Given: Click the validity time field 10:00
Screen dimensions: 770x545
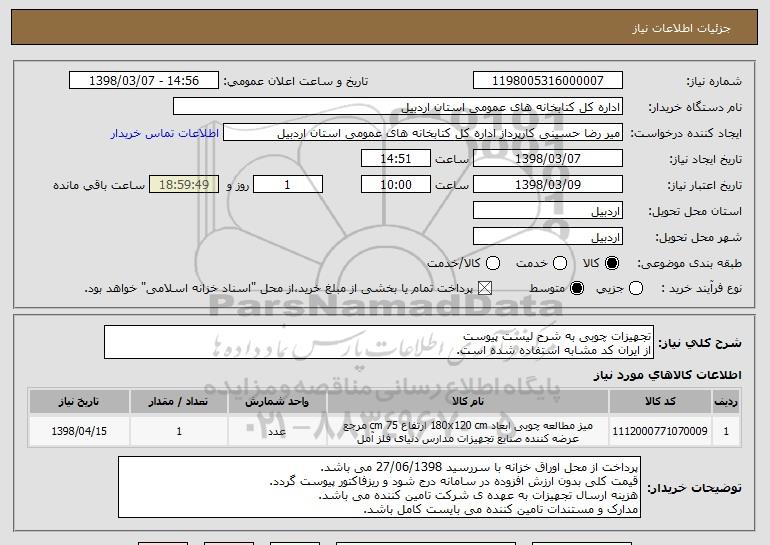Looking at the screenshot, I should coord(396,185).
